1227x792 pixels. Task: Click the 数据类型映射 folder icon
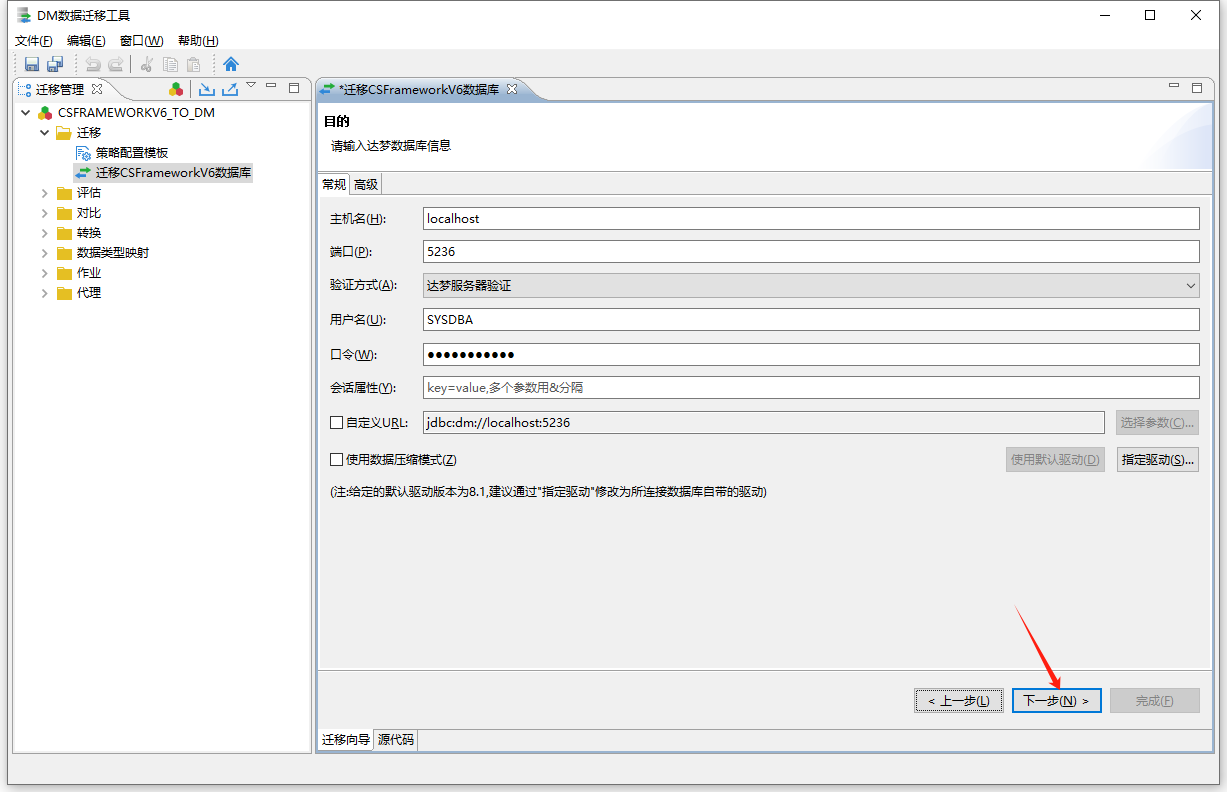tap(64, 253)
